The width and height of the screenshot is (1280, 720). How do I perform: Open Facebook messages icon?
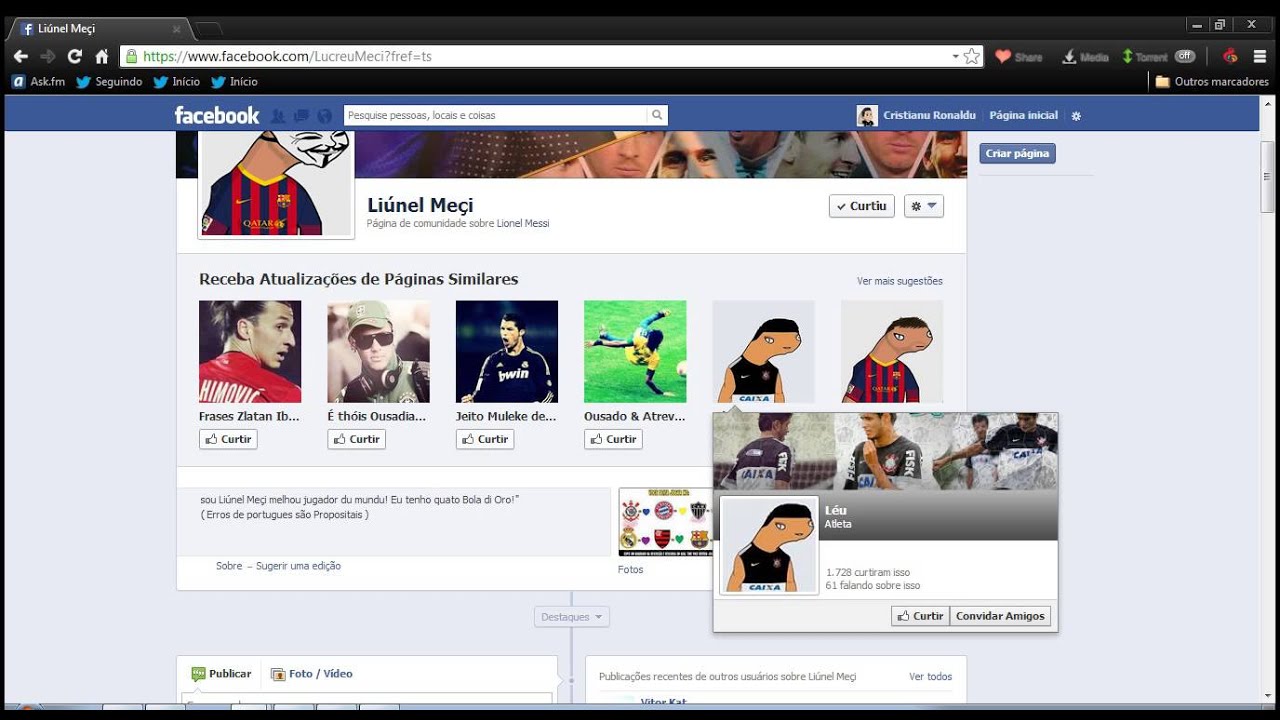(x=301, y=116)
